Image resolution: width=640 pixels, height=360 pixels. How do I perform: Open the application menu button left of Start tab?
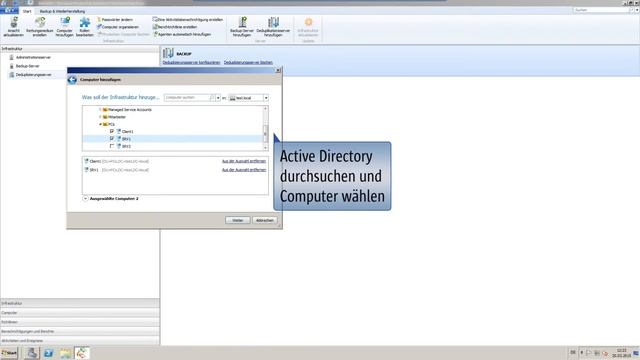coord(9,11)
